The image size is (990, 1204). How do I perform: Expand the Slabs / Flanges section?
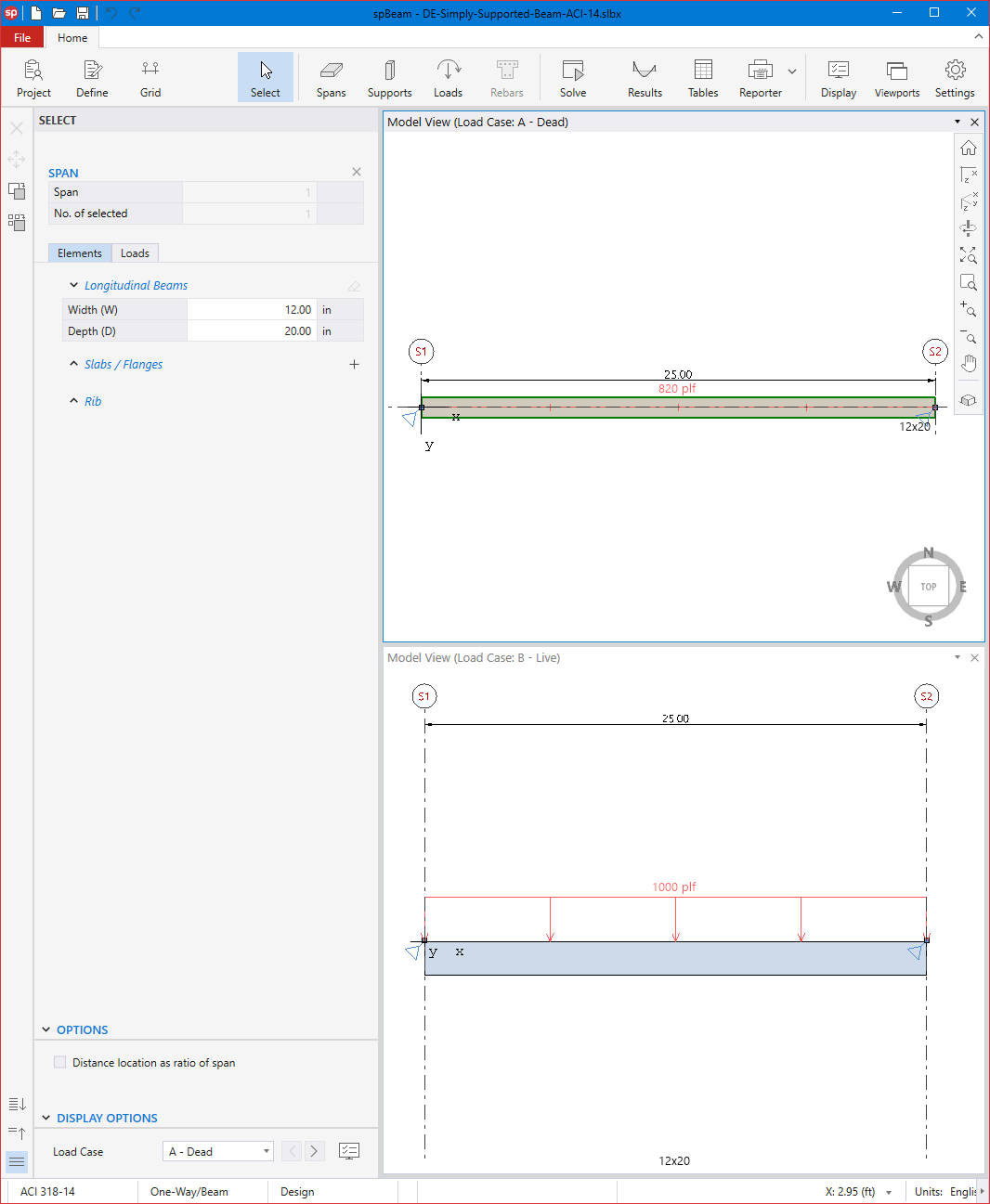(74, 365)
